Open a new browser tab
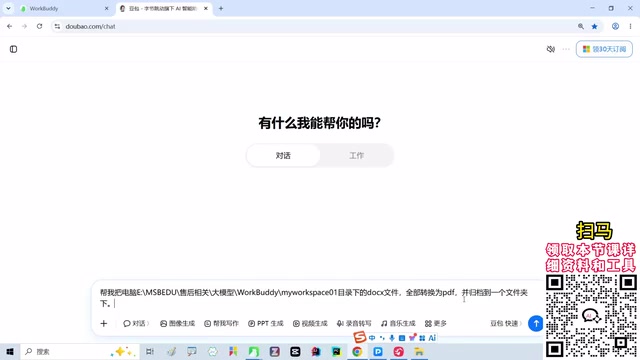The width and height of the screenshot is (640, 360). click(221, 8)
